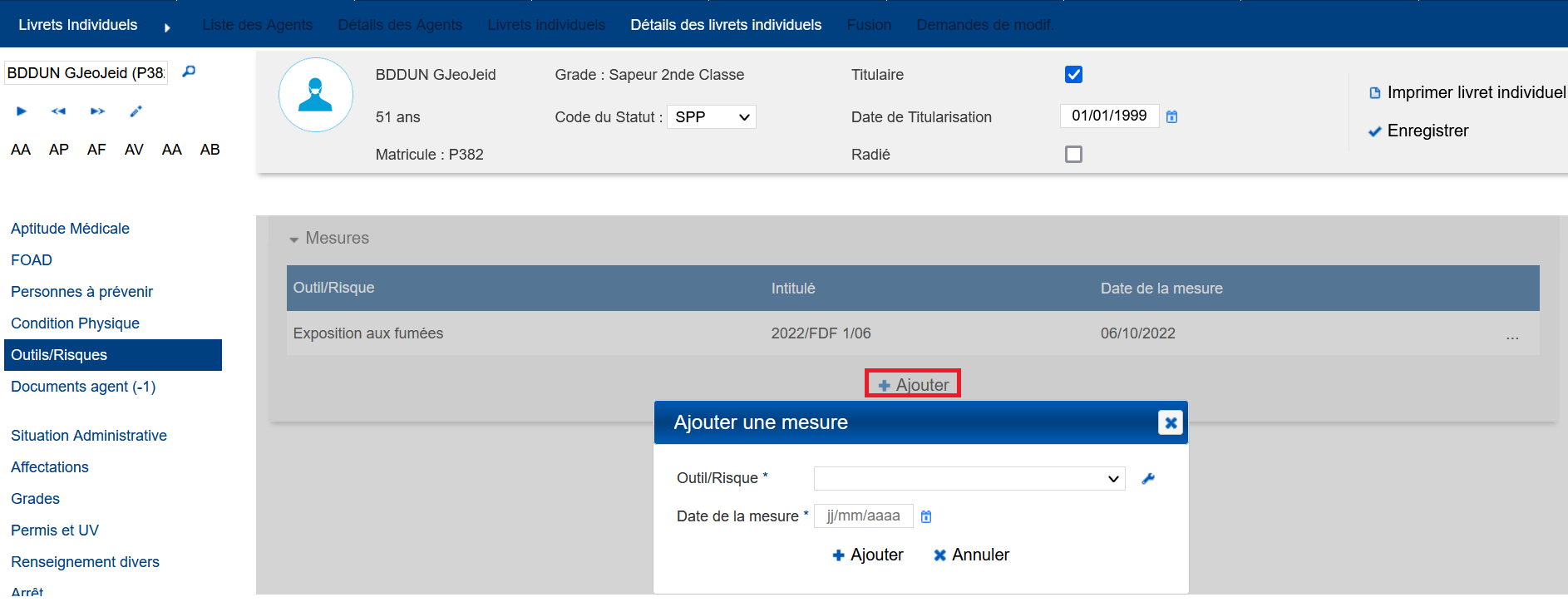The width and height of the screenshot is (1568, 602).
Task: Go to previous agent with rewind icon
Action: click(x=58, y=111)
